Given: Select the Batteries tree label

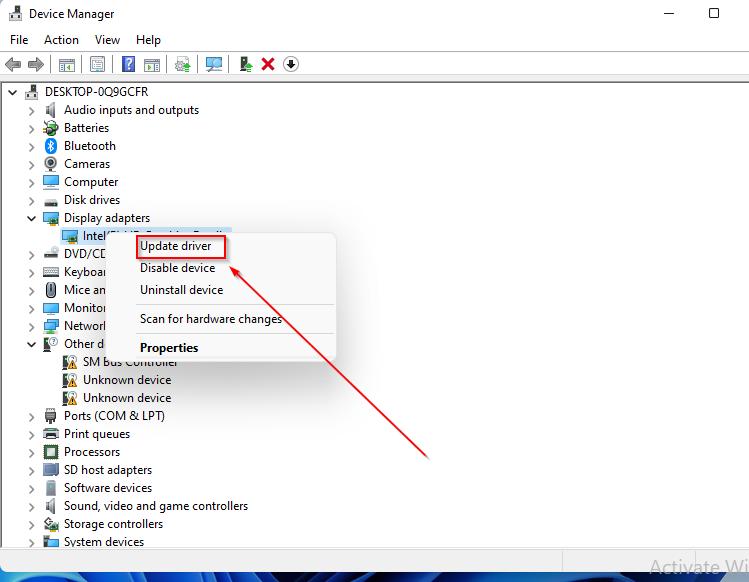Looking at the screenshot, I should 86,128.
